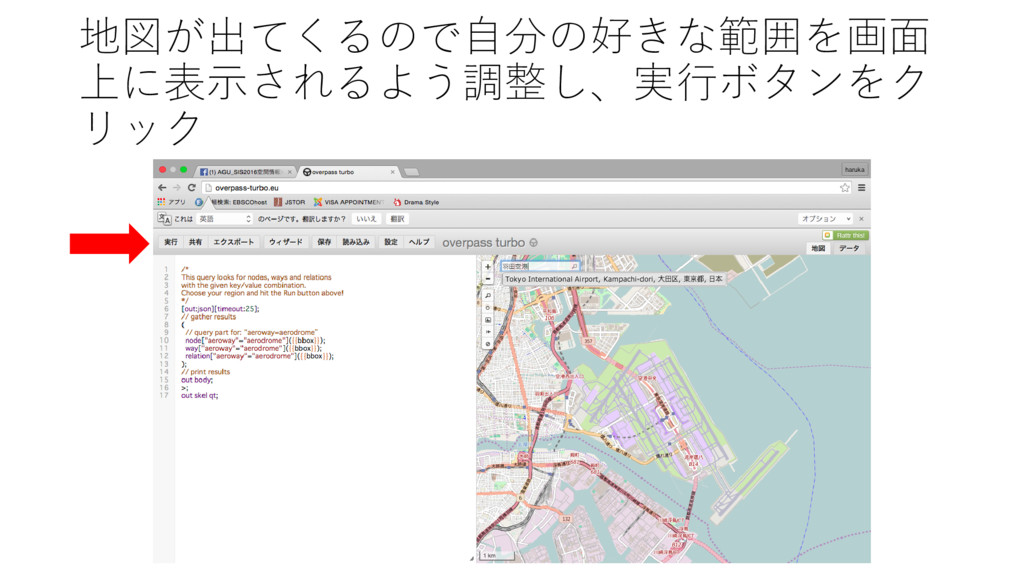Run the query with the 実行 button
Image resolution: width=1024 pixels, height=576 pixels.
(171, 242)
